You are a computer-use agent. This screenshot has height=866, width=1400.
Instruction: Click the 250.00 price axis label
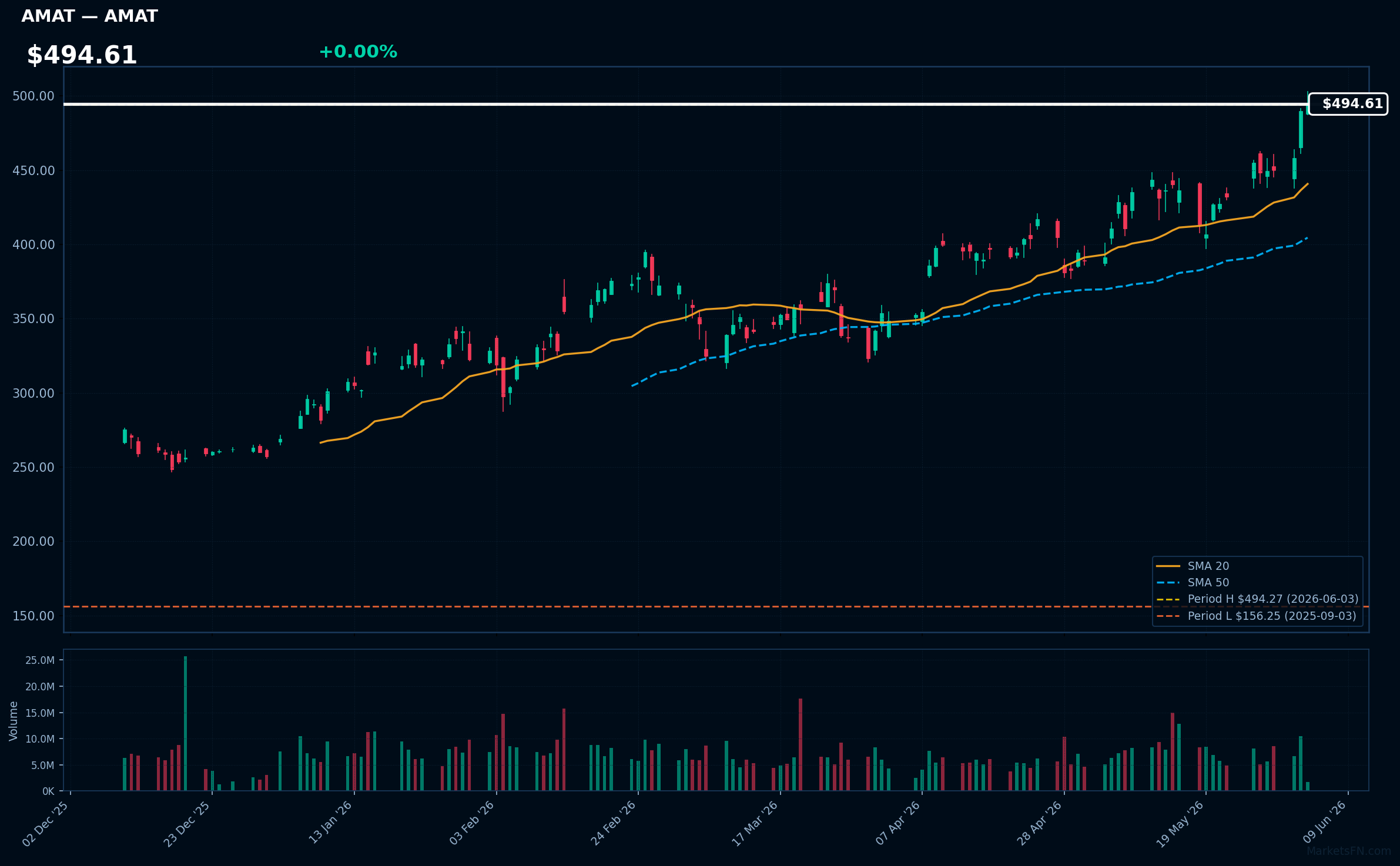34,468
